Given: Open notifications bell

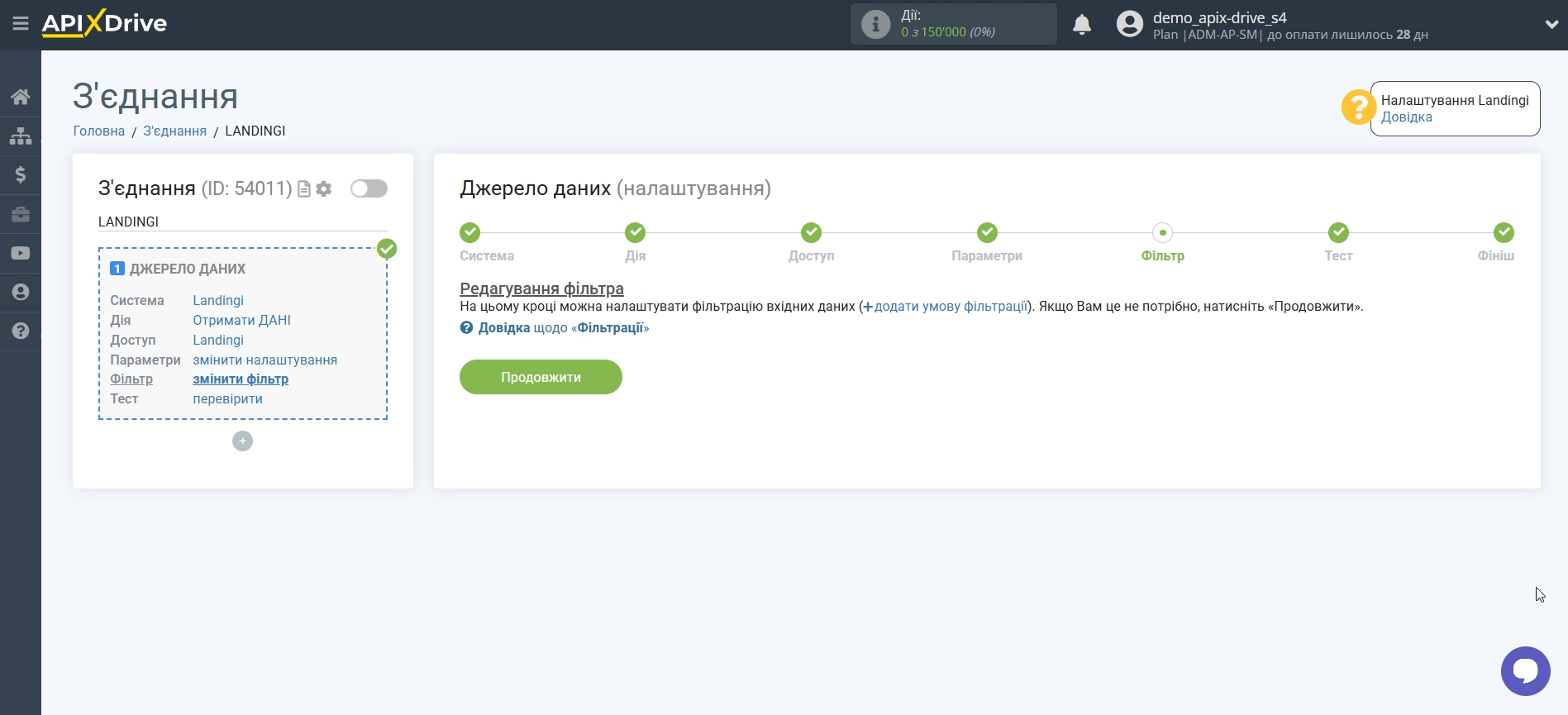Looking at the screenshot, I should [x=1082, y=25].
